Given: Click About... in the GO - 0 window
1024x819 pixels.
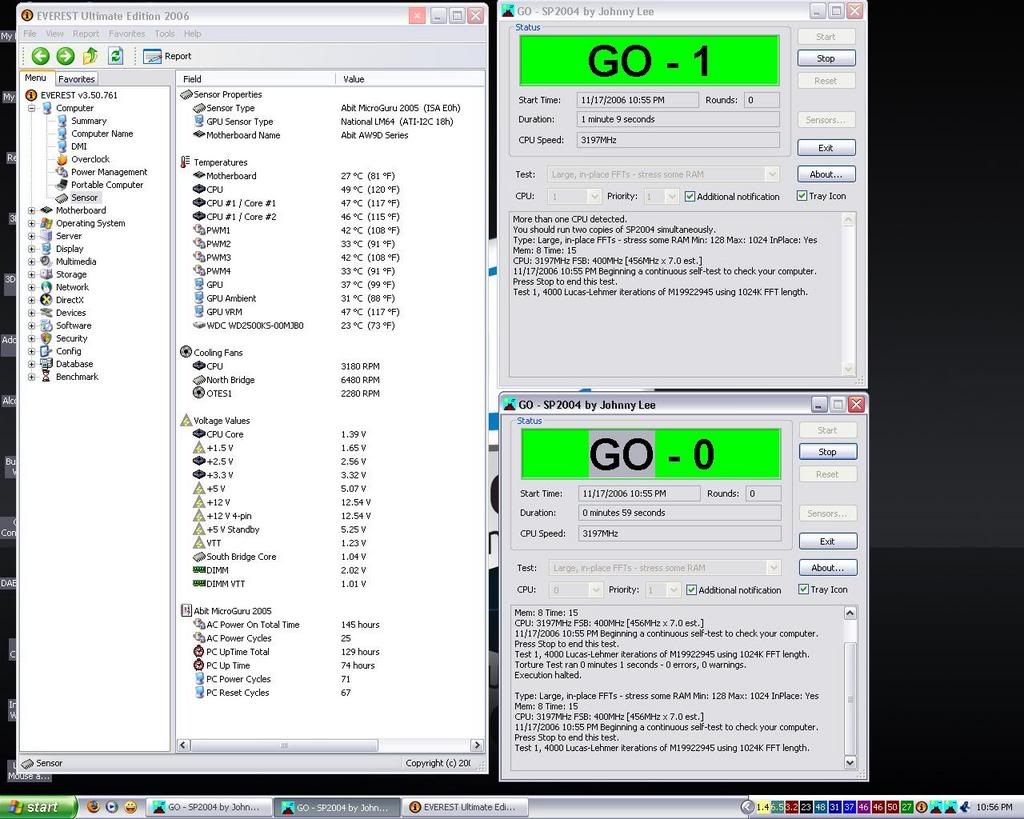Looking at the screenshot, I should [x=827, y=568].
